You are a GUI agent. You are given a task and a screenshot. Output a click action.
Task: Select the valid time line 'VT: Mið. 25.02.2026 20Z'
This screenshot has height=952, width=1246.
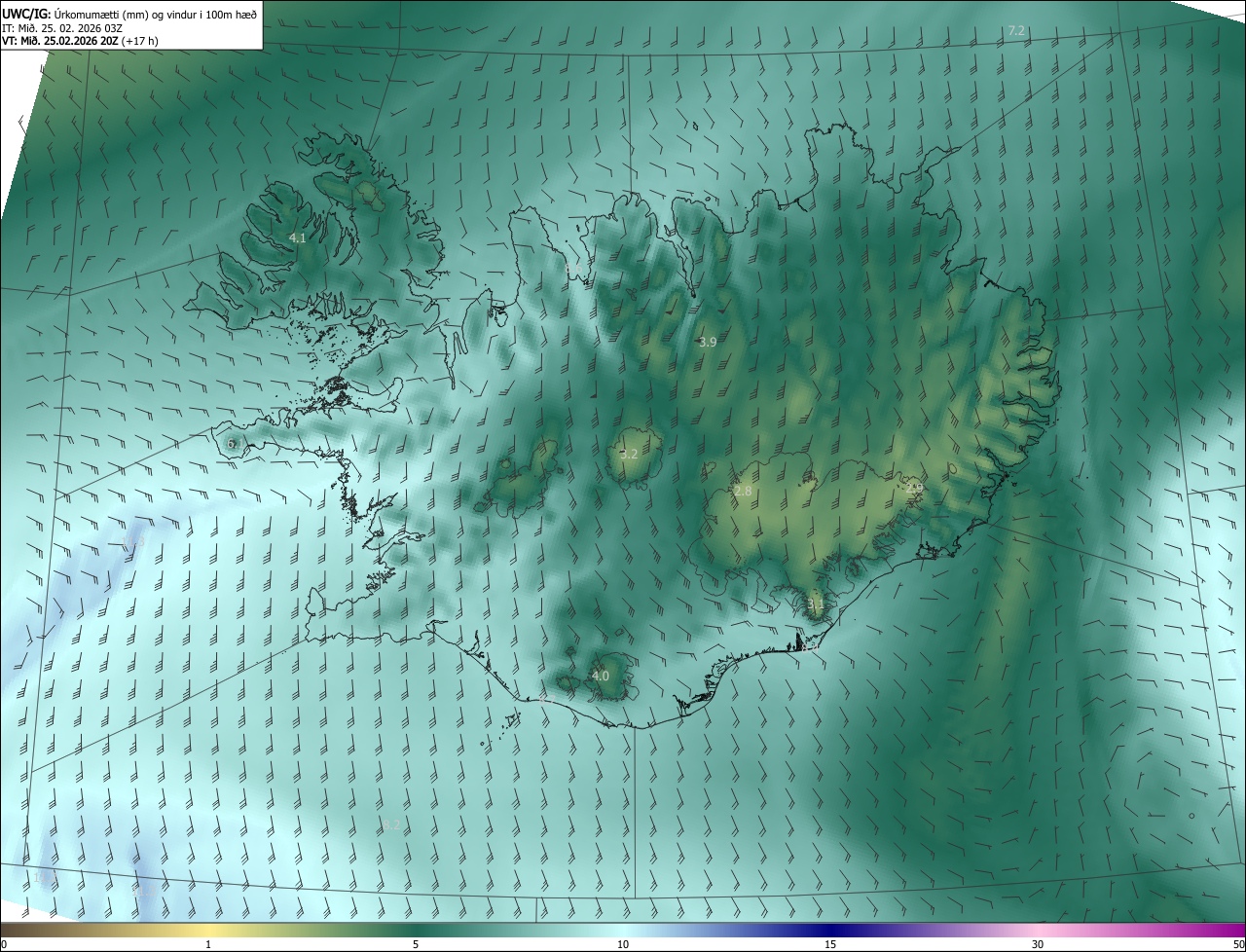(60, 41)
